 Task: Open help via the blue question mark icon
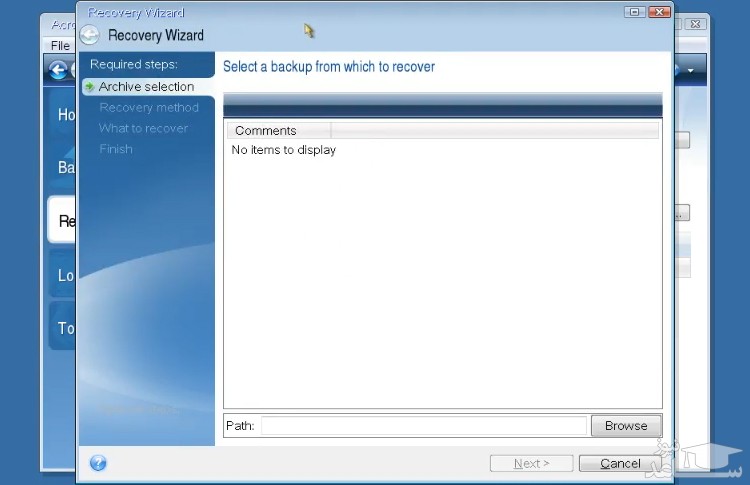click(x=98, y=463)
